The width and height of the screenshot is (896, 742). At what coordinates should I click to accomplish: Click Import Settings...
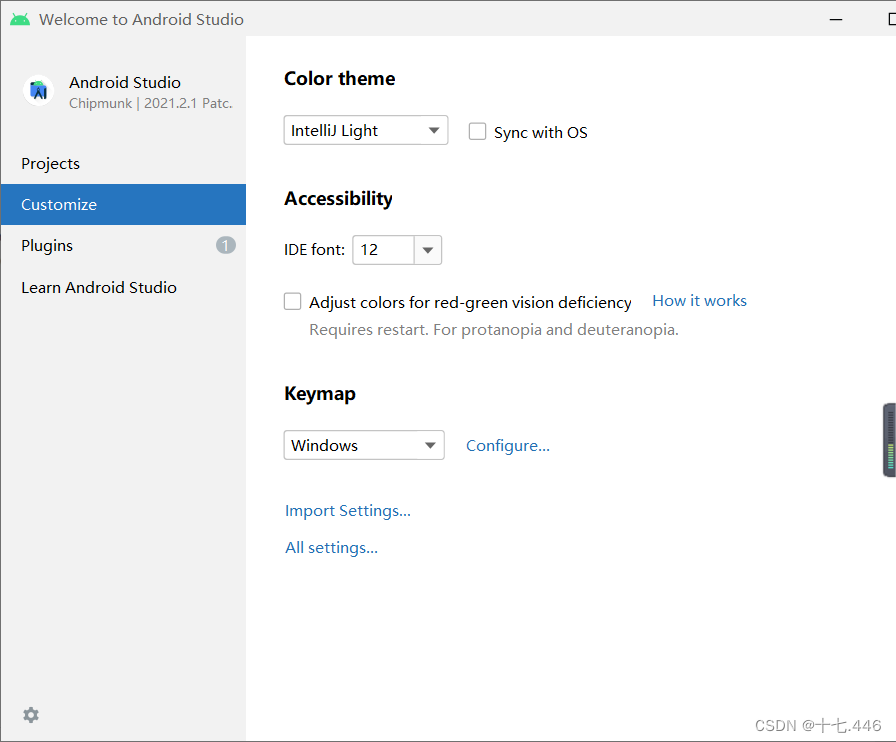(x=347, y=510)
